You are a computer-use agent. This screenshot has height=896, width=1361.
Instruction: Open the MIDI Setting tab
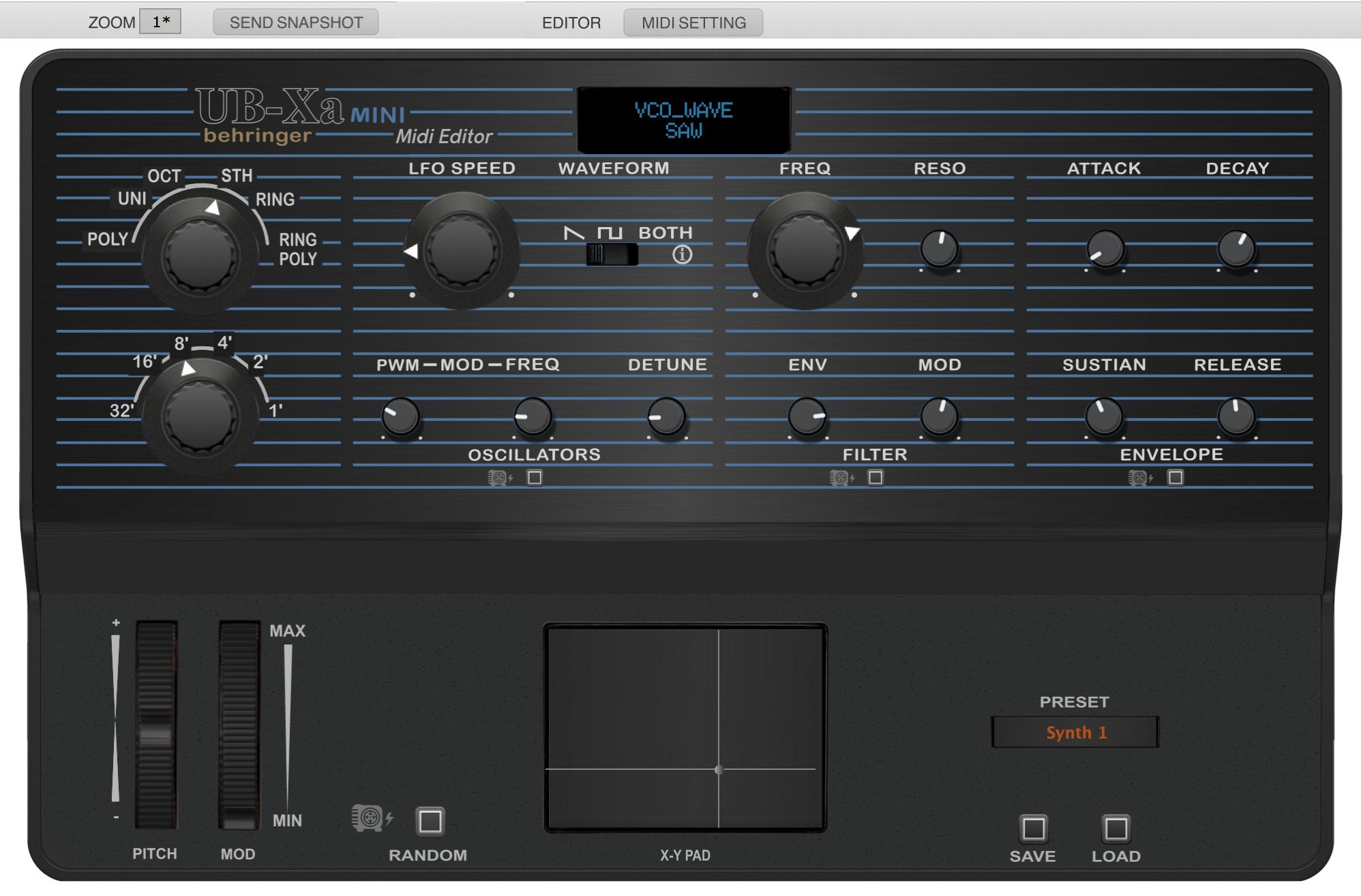693,23
